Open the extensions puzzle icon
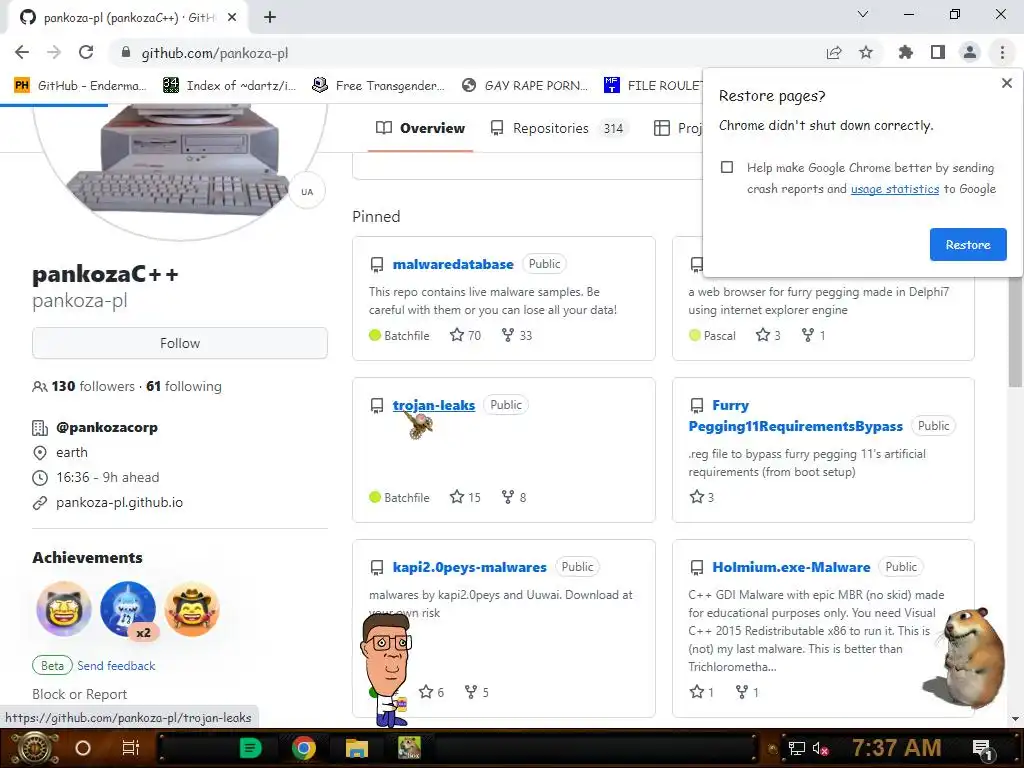The image size is (1024, 768). point(905,52)
